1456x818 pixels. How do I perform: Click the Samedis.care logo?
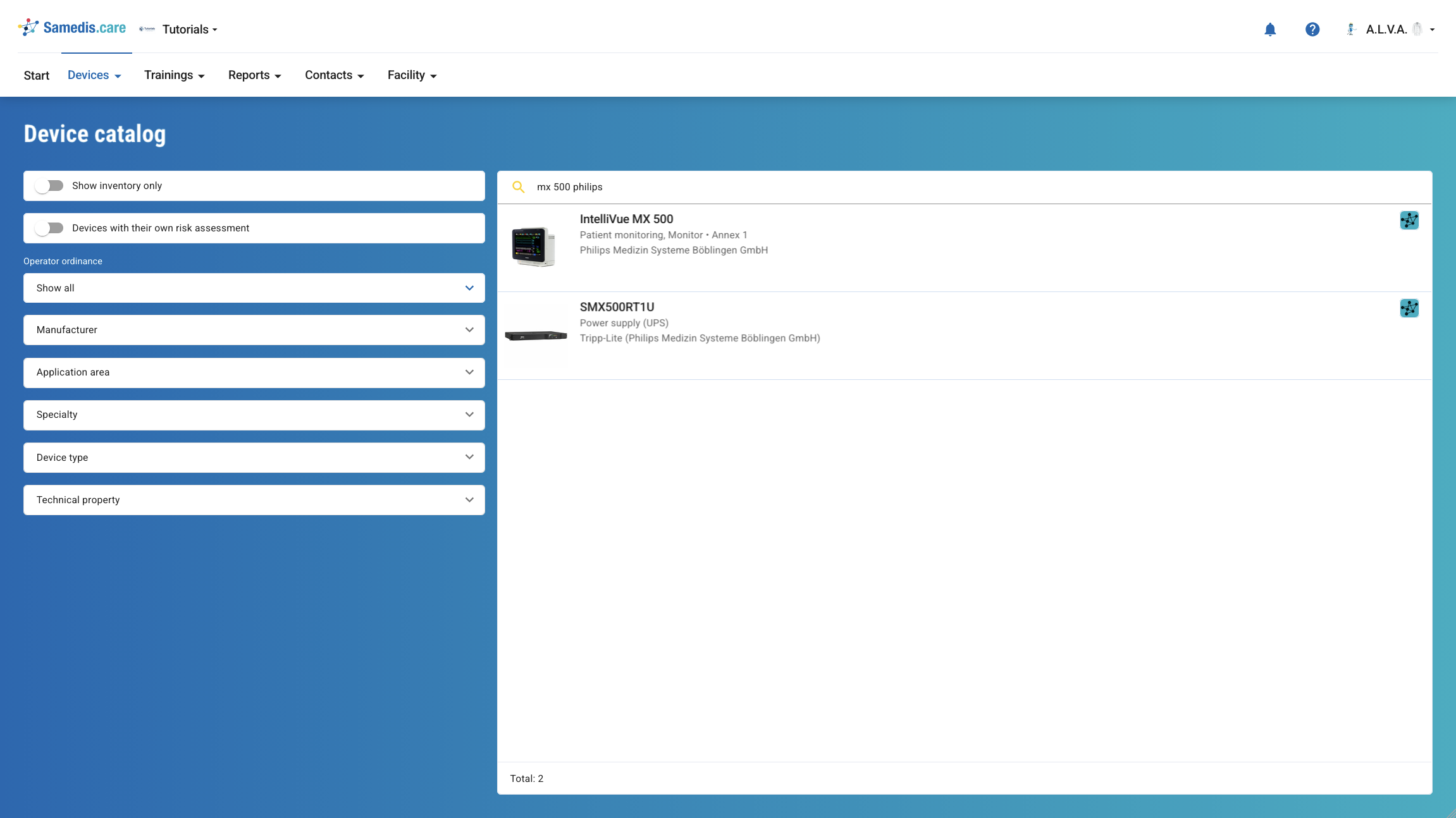(x=72, y=28)
